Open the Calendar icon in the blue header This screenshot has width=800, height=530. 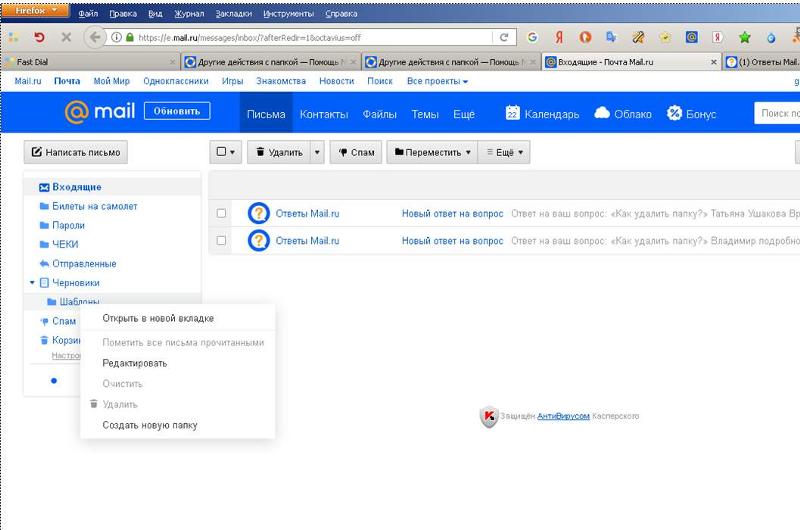pos(512,113)
